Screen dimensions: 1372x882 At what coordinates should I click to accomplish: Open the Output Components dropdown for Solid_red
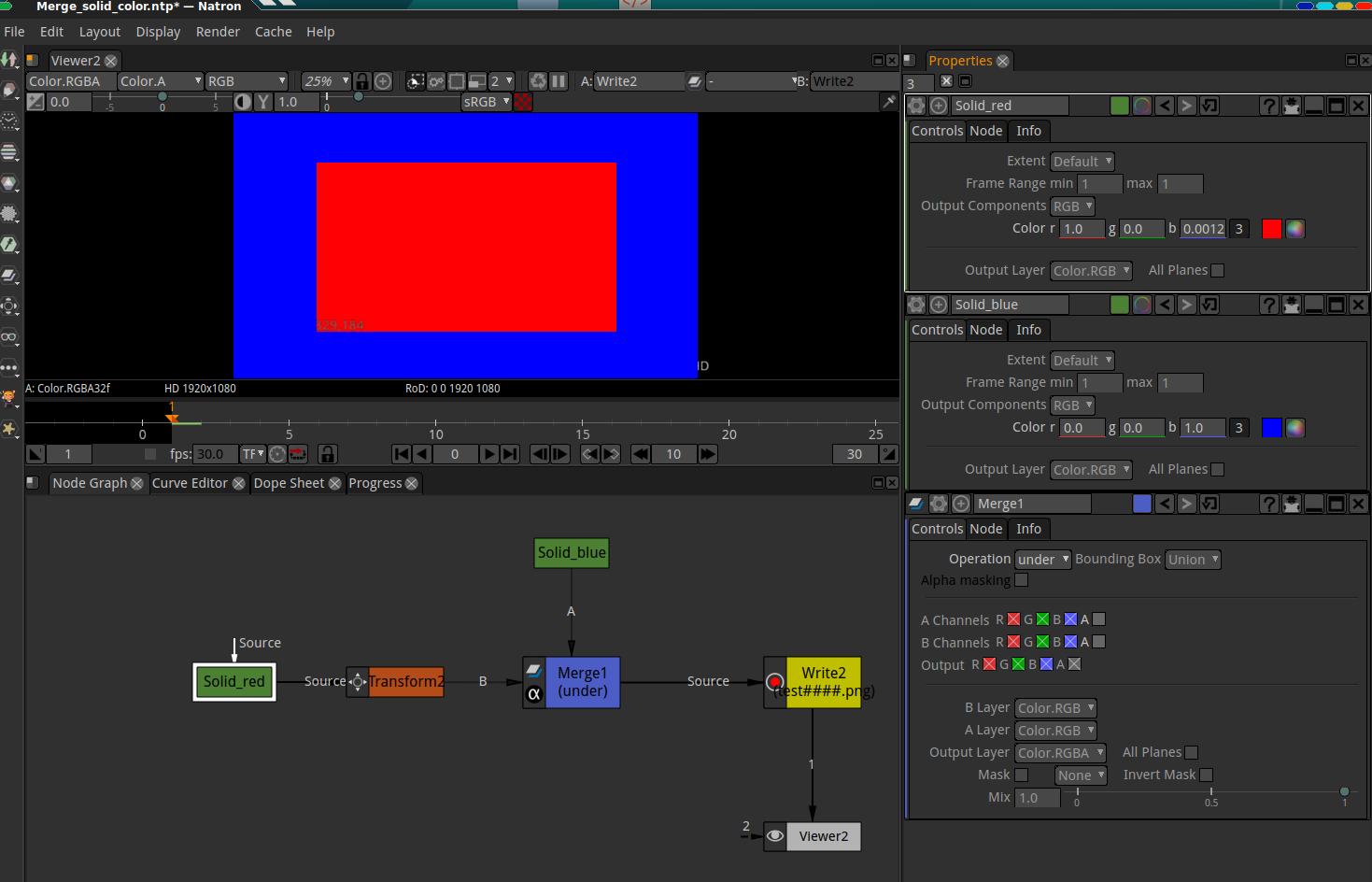click(x=1071, y=206)
